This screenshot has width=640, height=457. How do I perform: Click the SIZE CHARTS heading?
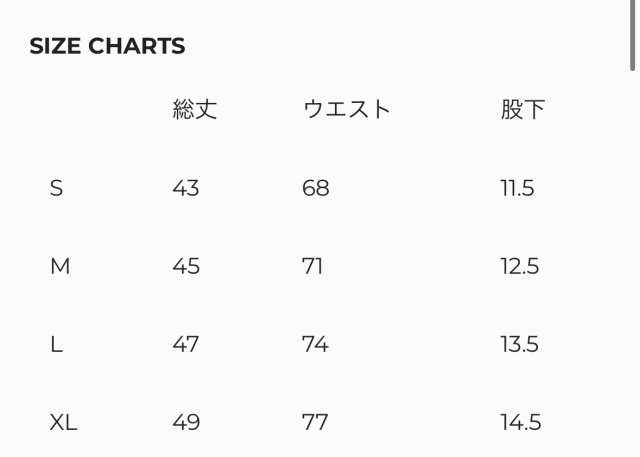(x=107, y=46)
